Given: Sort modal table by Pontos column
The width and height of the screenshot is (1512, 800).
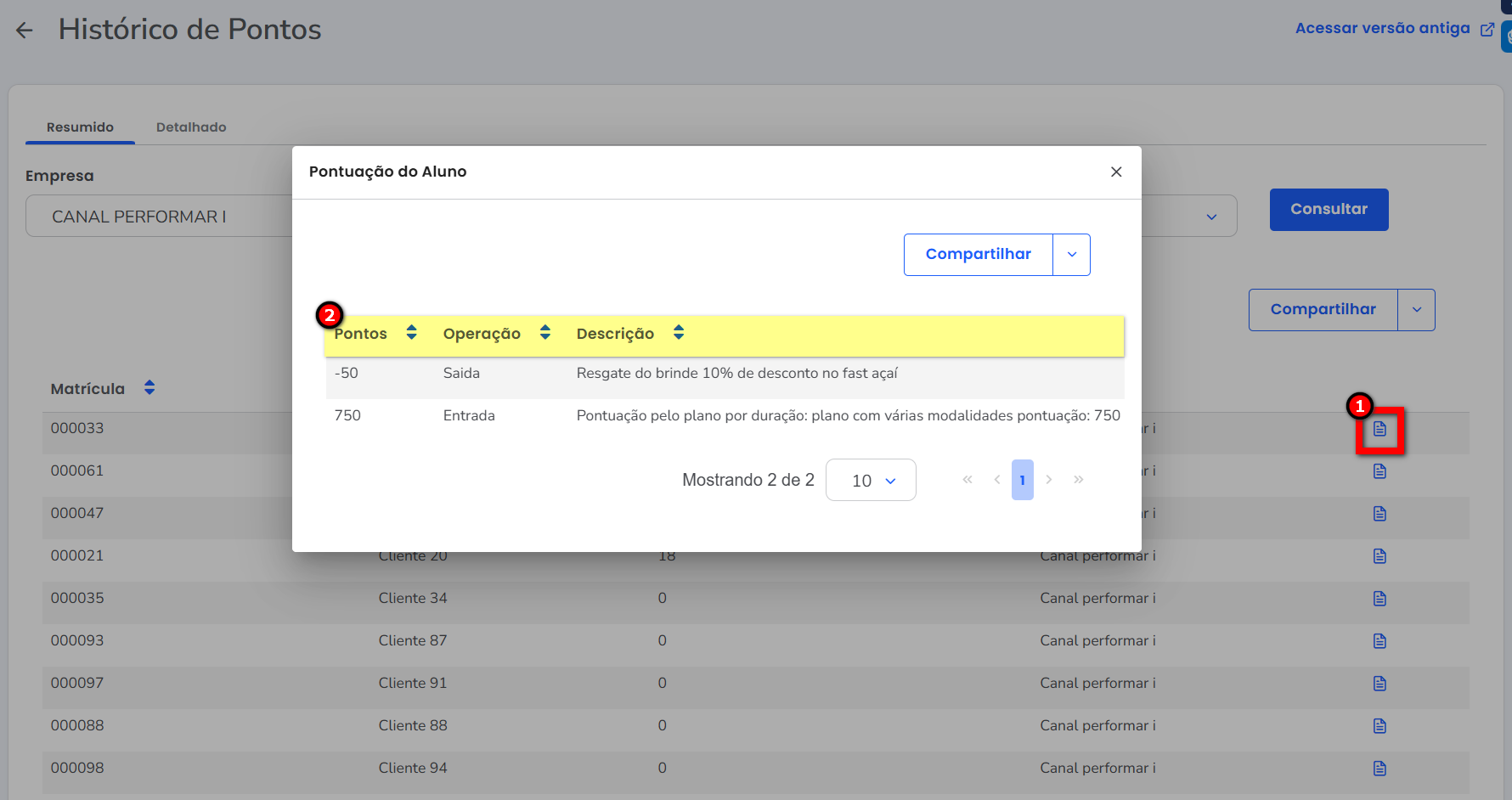Looking at the screenshot, I should coord(411,333).
